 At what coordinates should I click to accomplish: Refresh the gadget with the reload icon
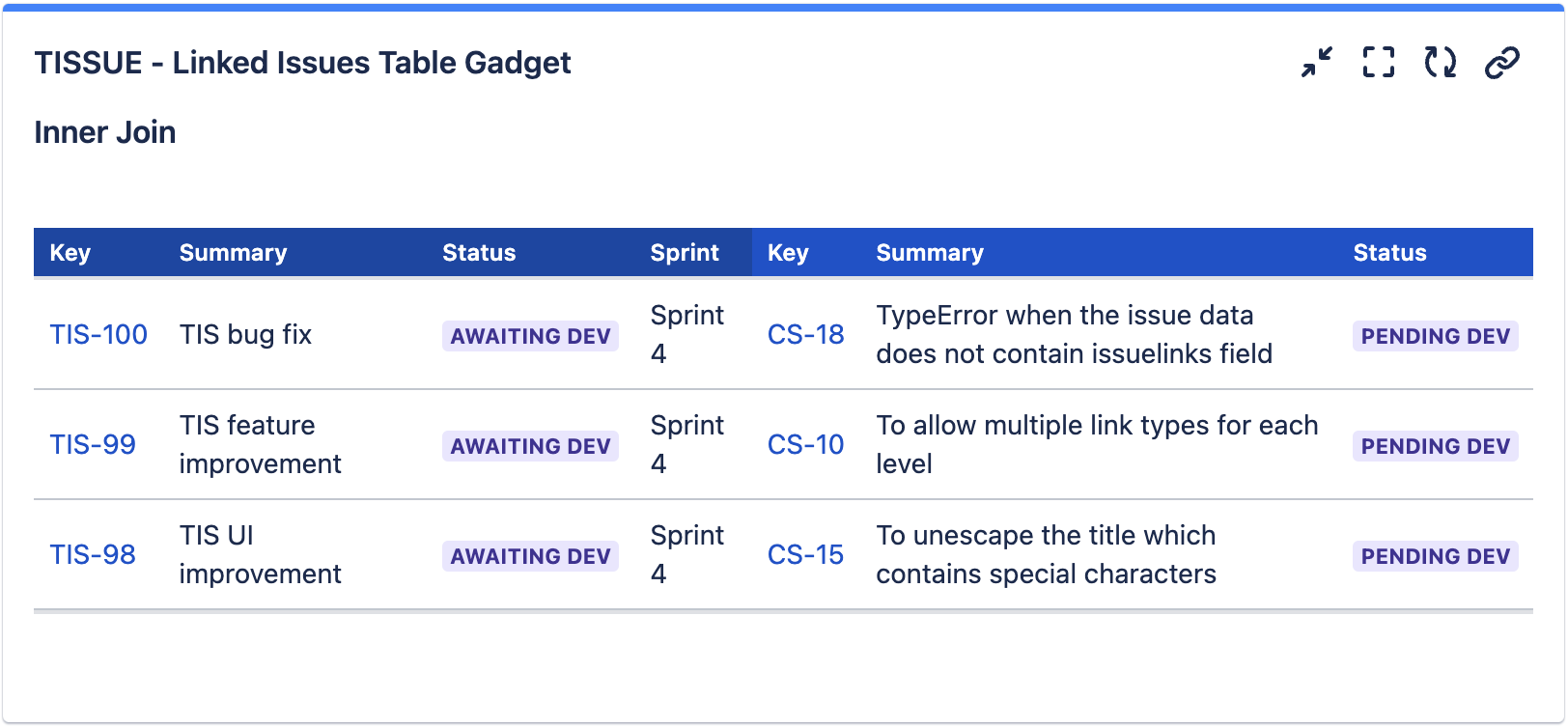[1440, 63]
